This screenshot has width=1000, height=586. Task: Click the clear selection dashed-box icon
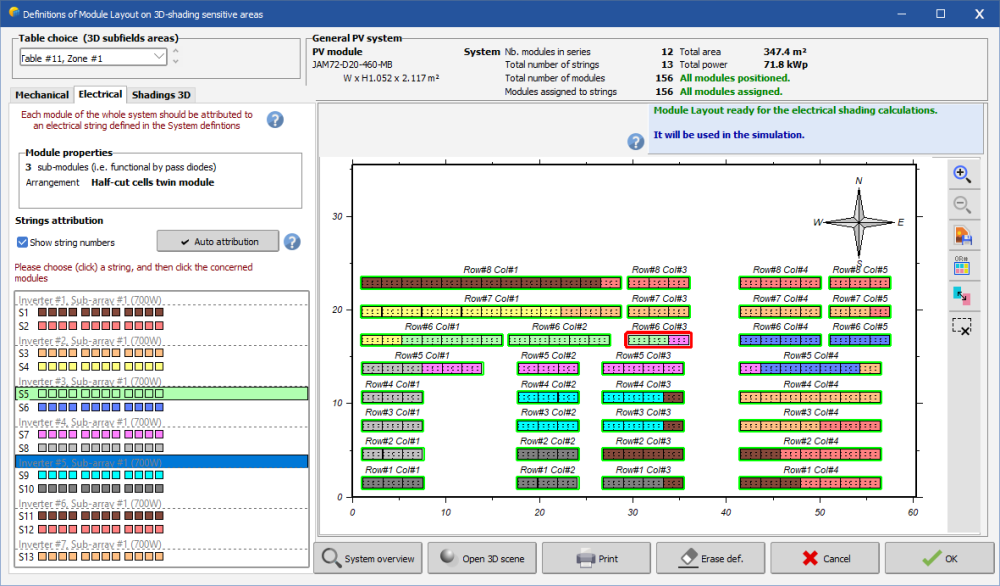tap(962, 327)
